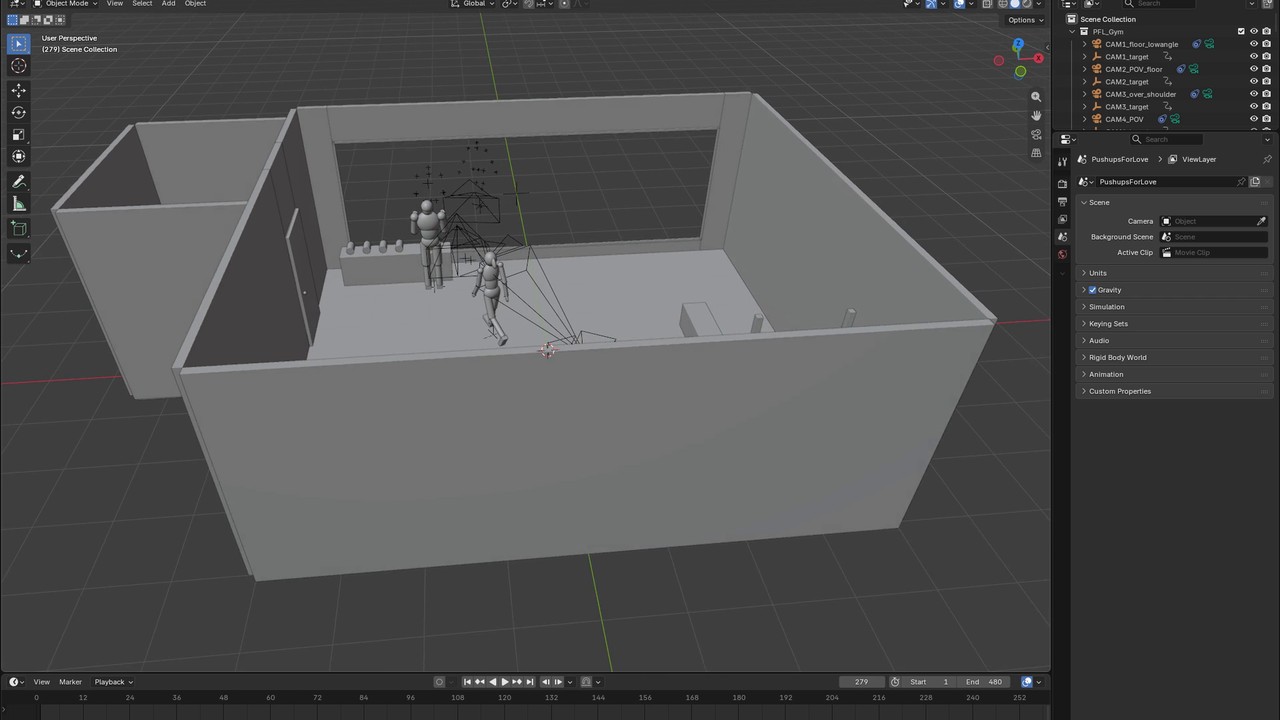Viewport: 1280px width, 720px height.
Task: Open the Add menu in viewport header
Action: coord(168,4)
